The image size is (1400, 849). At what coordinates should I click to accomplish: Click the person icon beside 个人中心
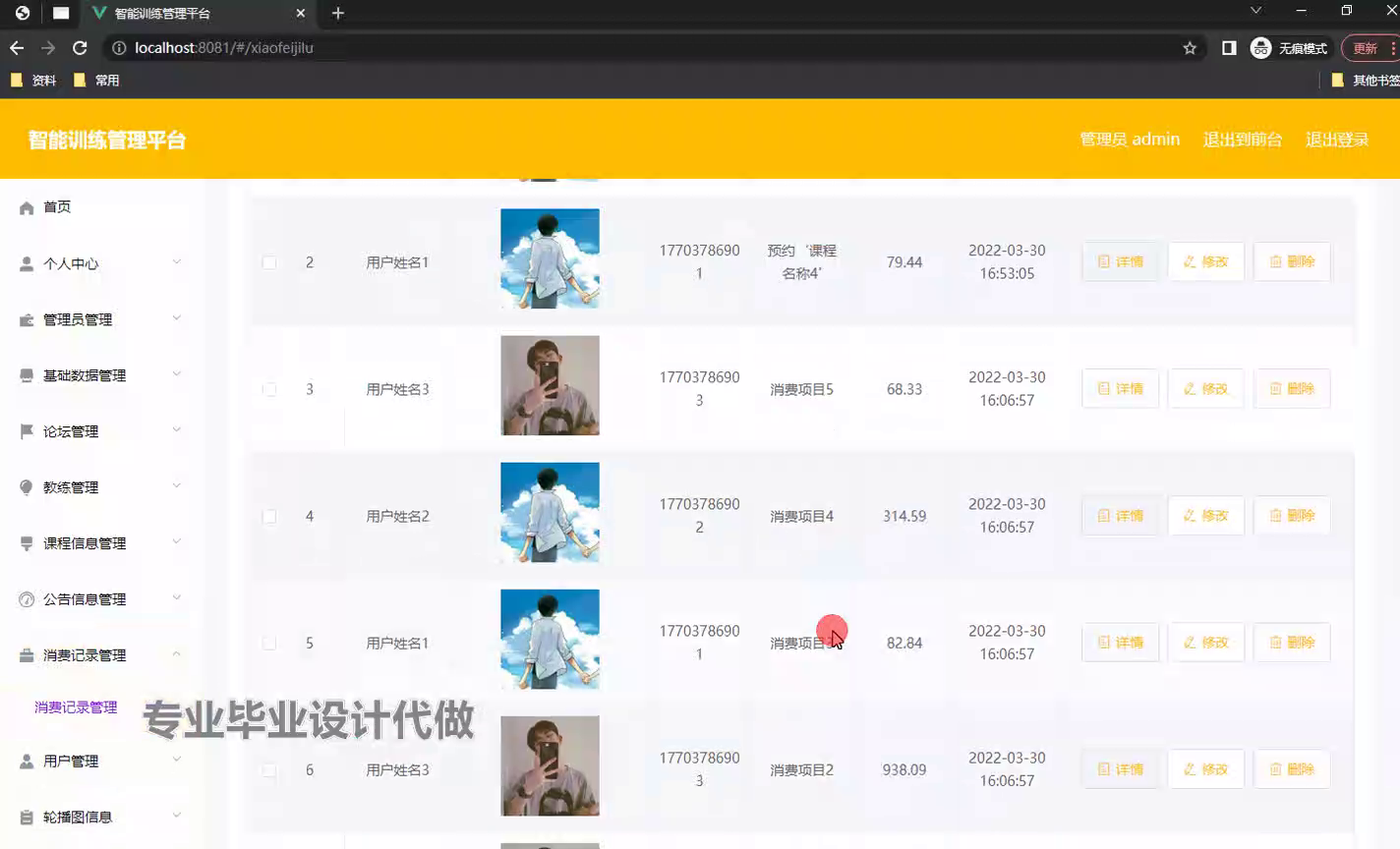27,263
